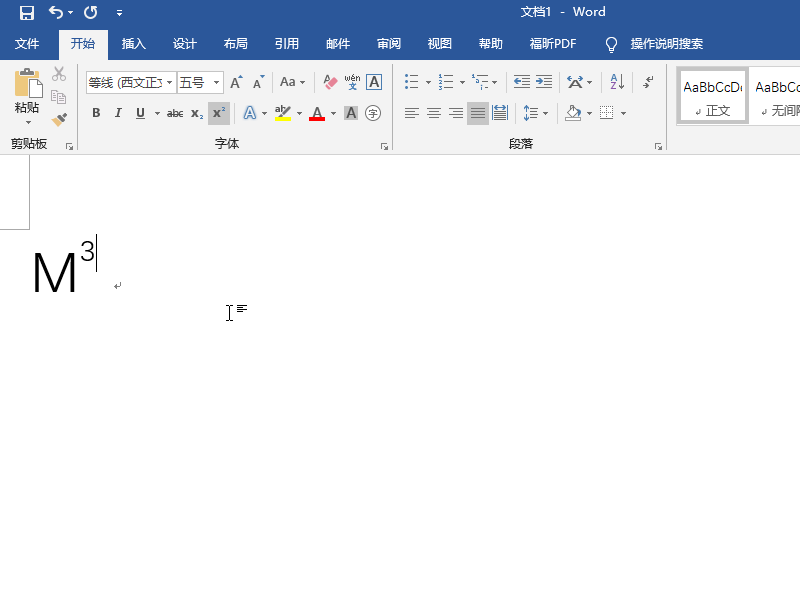Viewport: 800px width, 600px height.
Task: Open the enclosed characters 字 icon
Action: tap(373, 113)
